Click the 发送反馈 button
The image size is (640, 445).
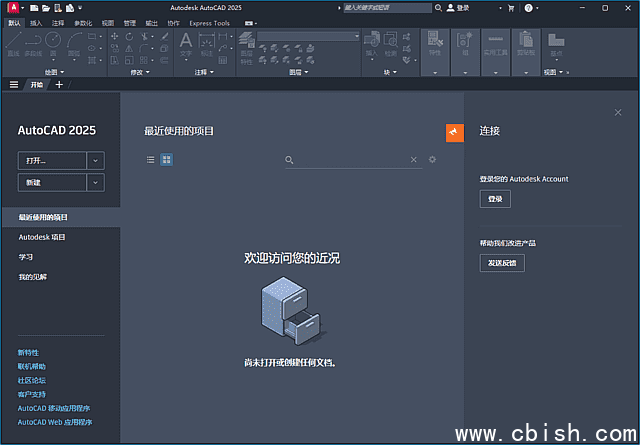pyautogui.click(x=502, y=263)
